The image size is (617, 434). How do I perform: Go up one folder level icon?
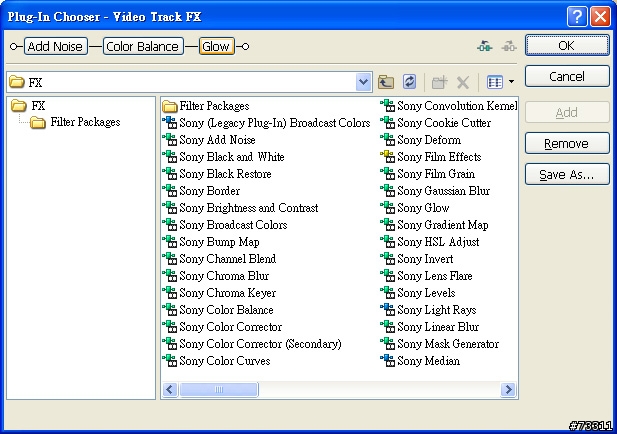click(x=386, y=82)
